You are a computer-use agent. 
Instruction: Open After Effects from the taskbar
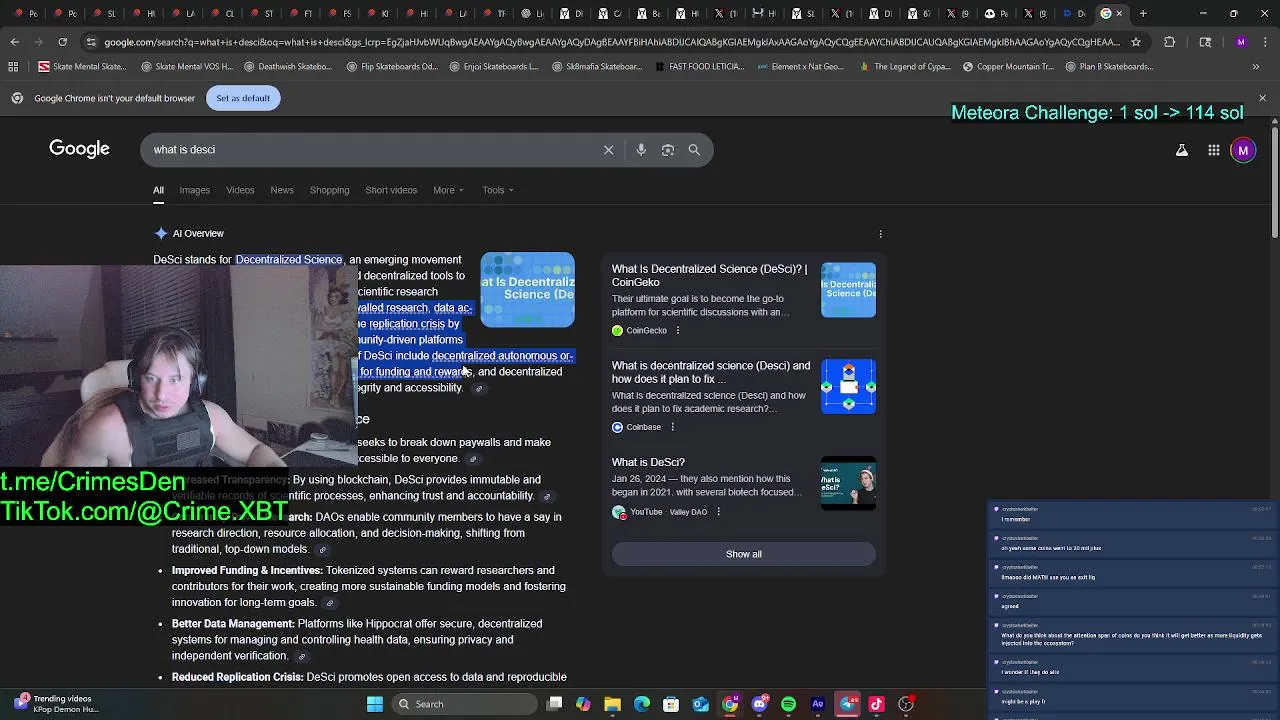pos(818,704)
